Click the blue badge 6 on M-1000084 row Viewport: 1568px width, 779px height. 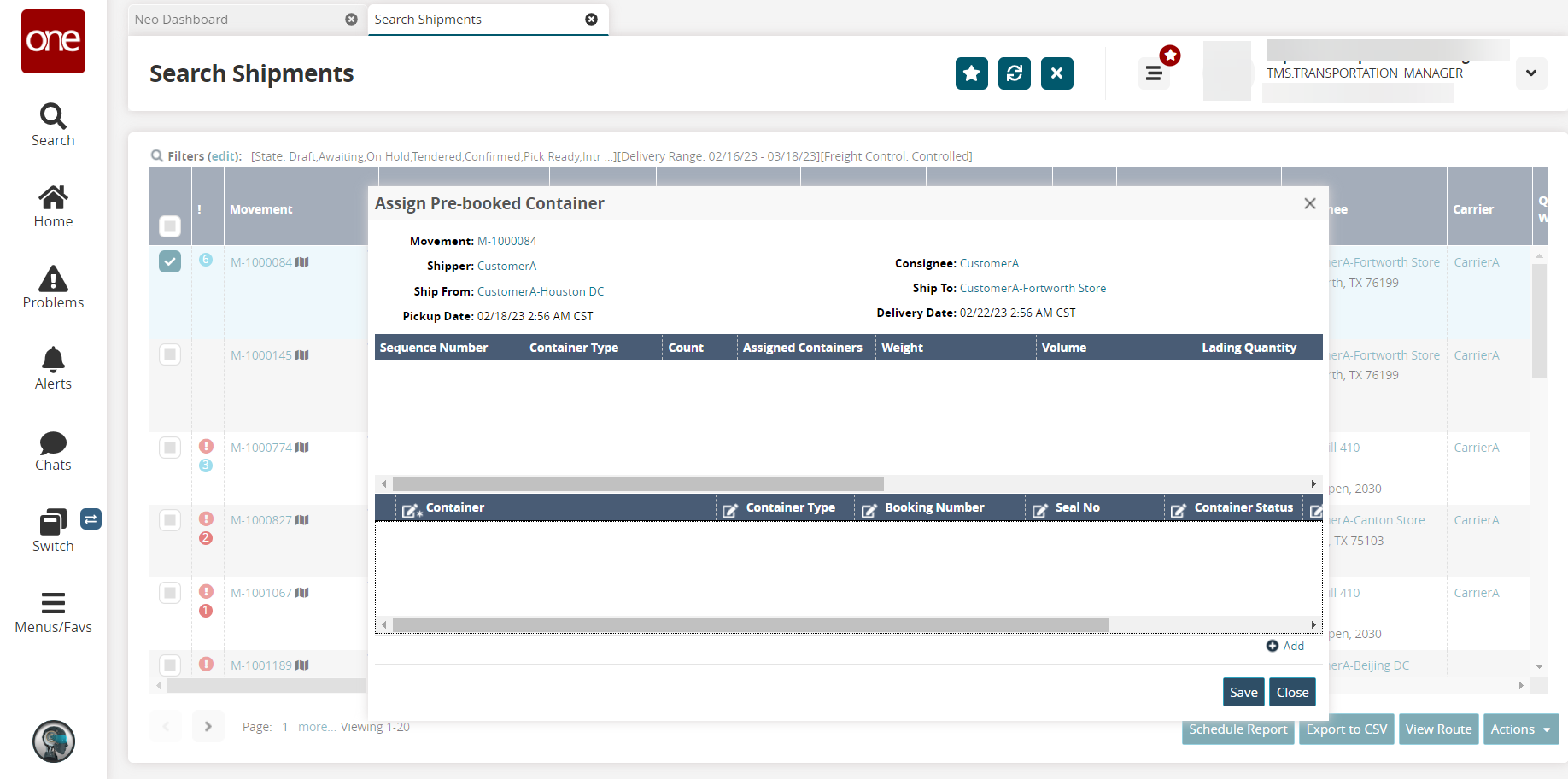coord(206,260)
